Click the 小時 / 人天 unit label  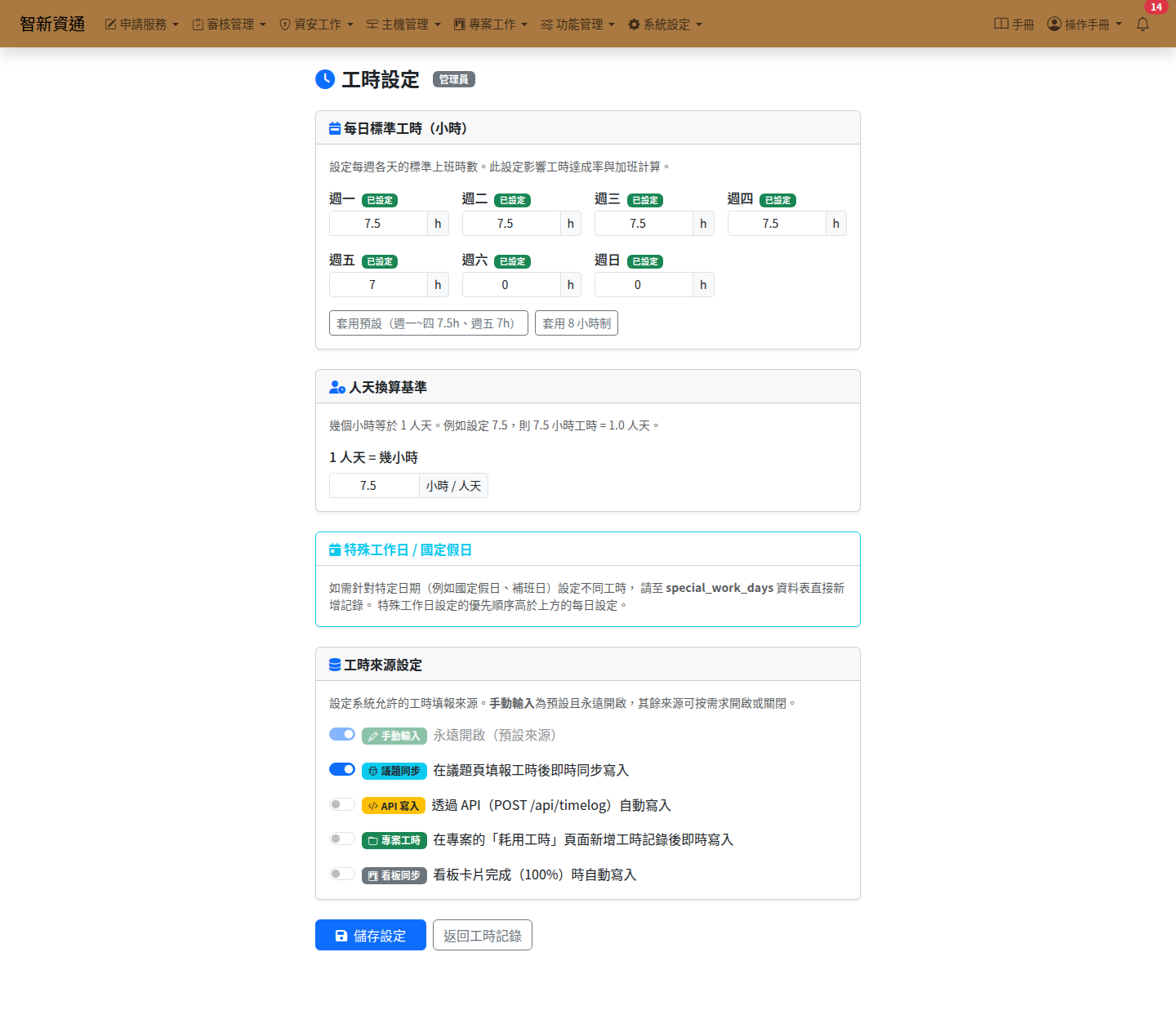tap(453, 486)
